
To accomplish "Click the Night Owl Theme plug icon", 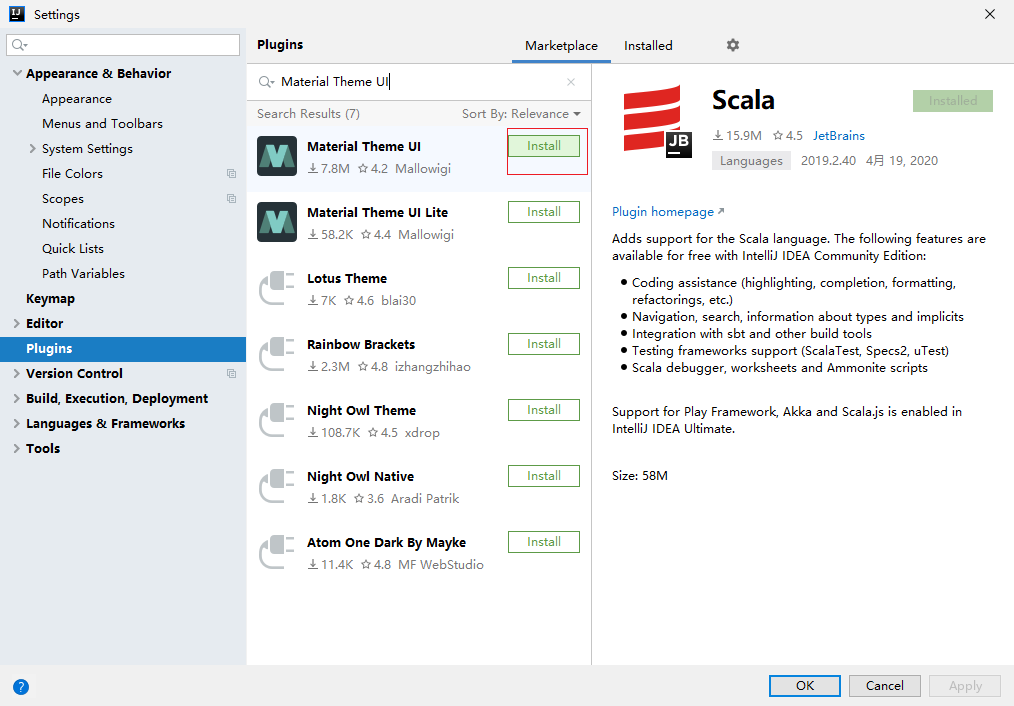I will pos(277,420).
